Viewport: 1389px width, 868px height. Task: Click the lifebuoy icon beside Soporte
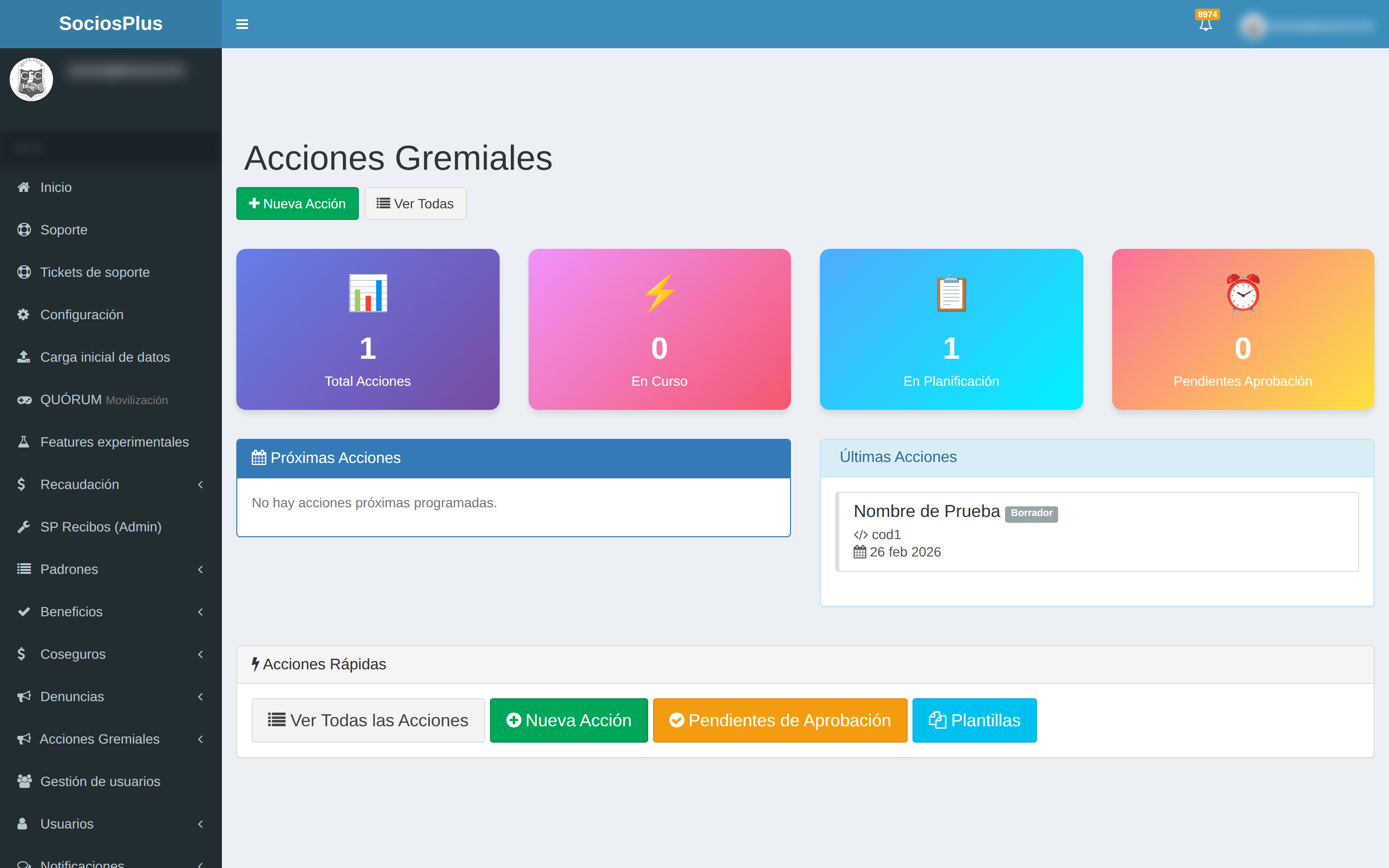click(x=24, y=230)
